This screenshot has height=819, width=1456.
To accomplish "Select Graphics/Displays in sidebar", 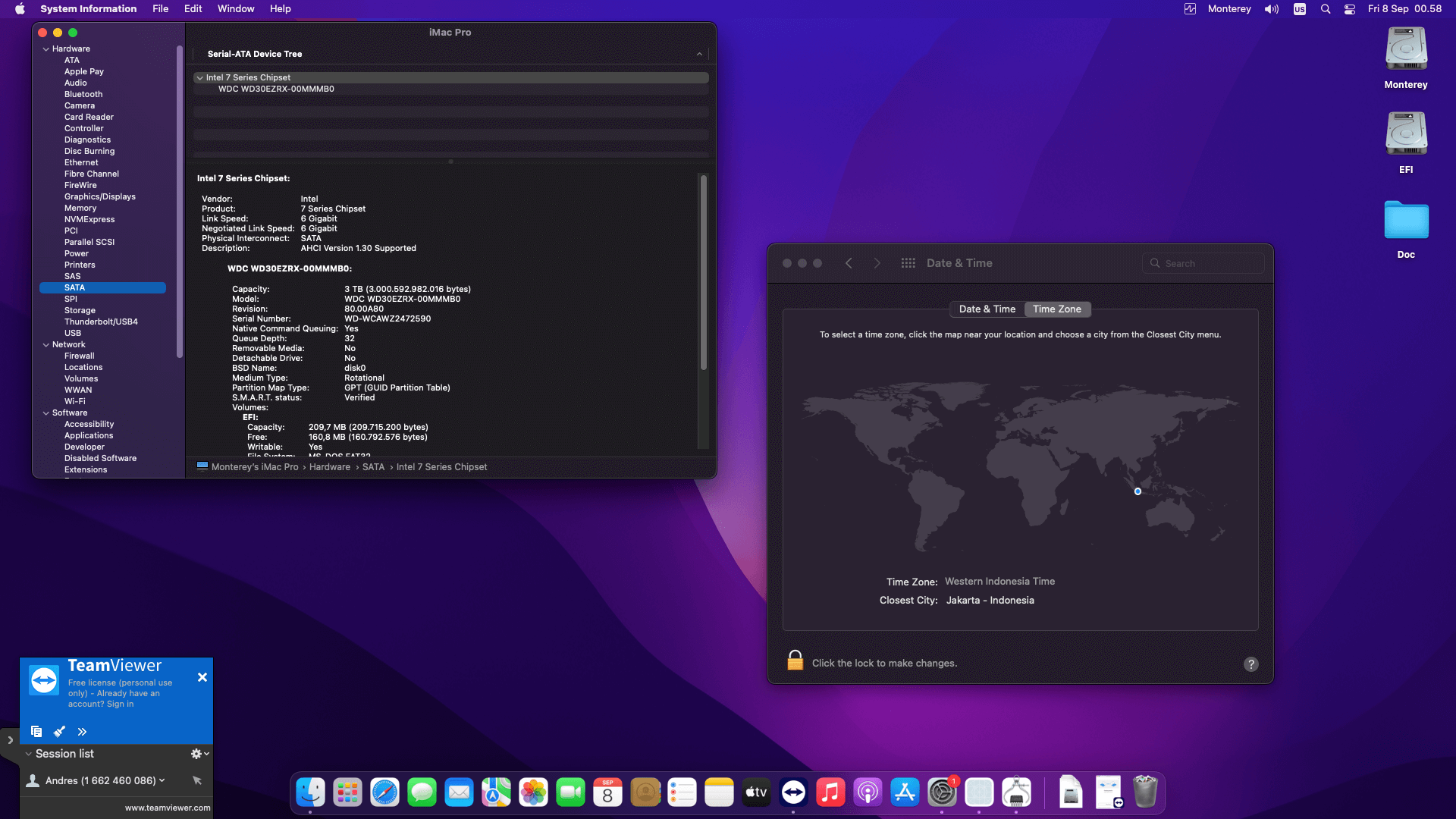I will pos(100,197).
